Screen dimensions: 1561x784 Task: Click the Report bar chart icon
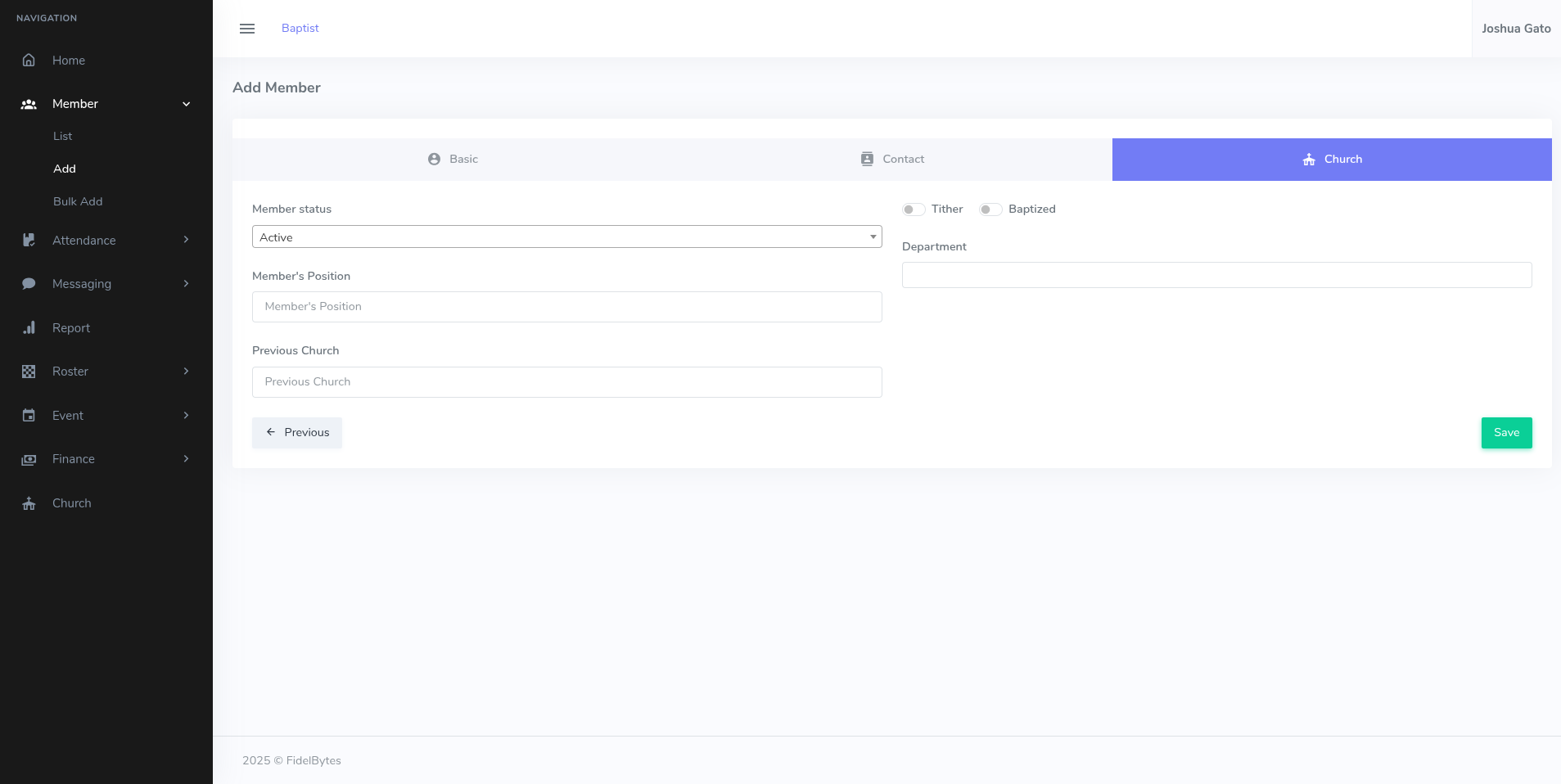tap(28, 327)
